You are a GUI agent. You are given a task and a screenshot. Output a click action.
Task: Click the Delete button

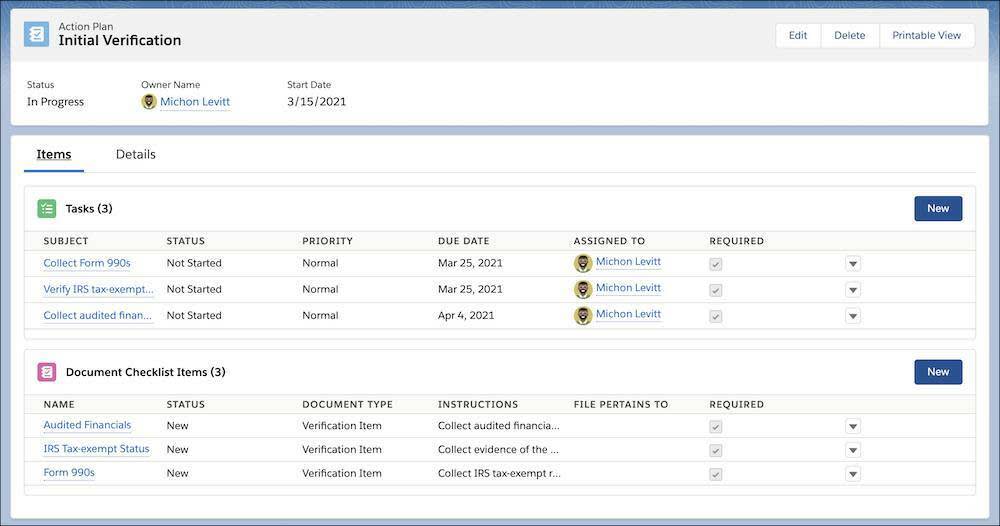tap(849, 36)
